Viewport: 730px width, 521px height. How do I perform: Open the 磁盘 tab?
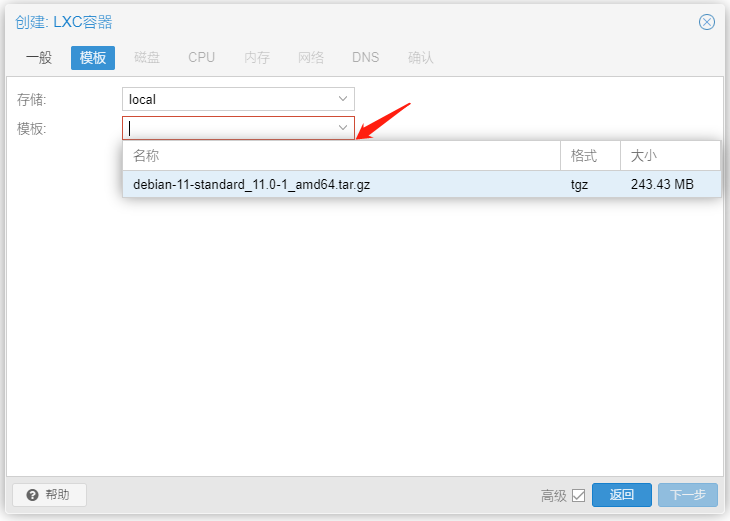coord(147,58)
